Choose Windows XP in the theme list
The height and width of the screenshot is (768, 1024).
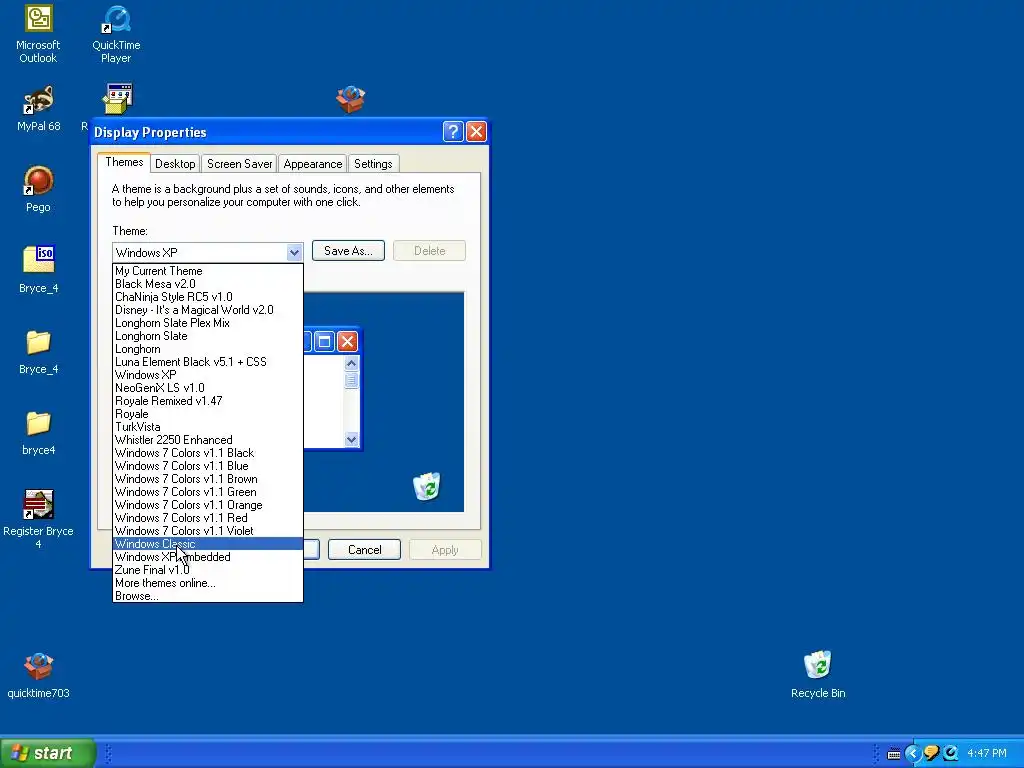click(208, 375)
